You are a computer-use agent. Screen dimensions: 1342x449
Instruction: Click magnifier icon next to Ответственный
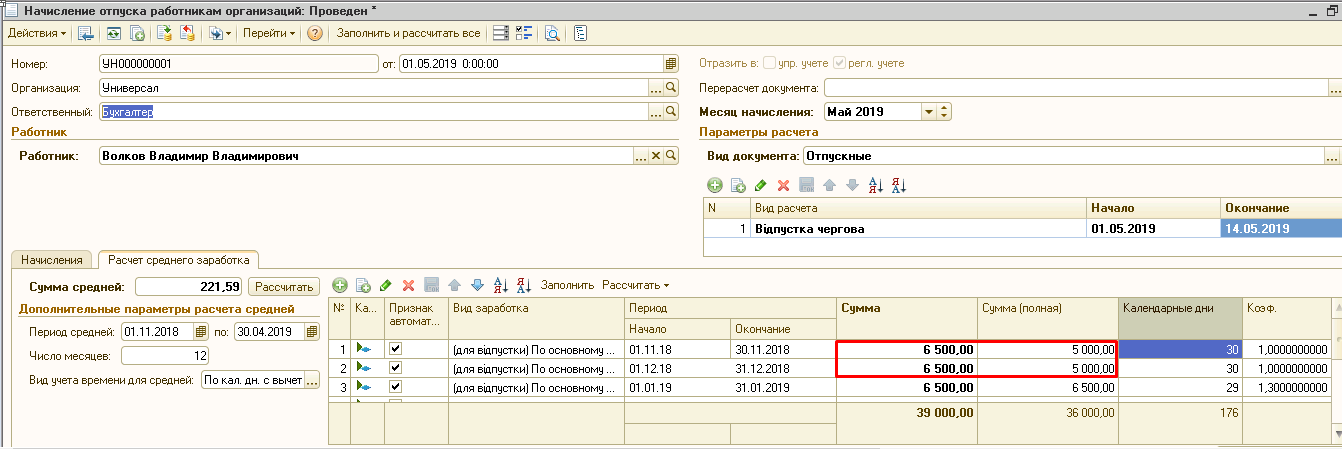tap(671, 111)
